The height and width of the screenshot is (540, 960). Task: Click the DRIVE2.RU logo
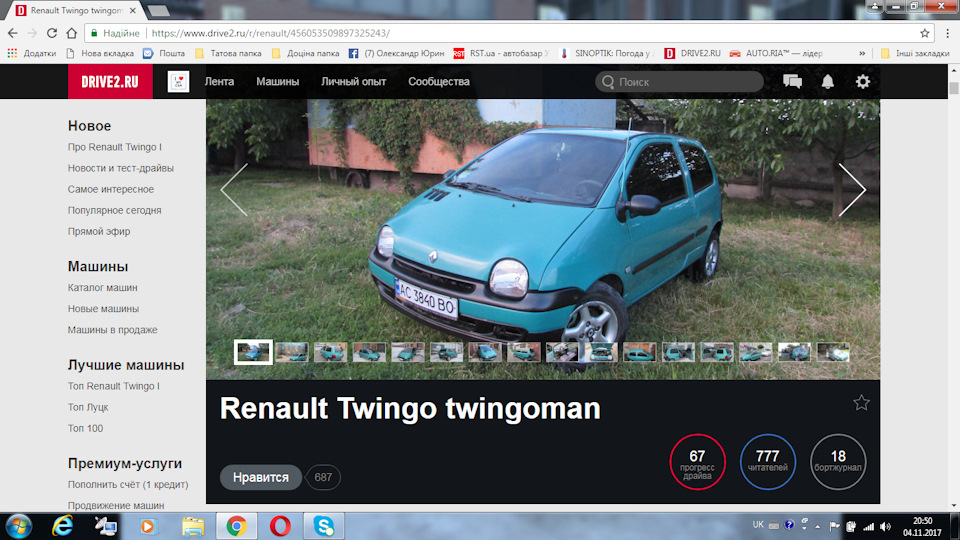[110, 81]
